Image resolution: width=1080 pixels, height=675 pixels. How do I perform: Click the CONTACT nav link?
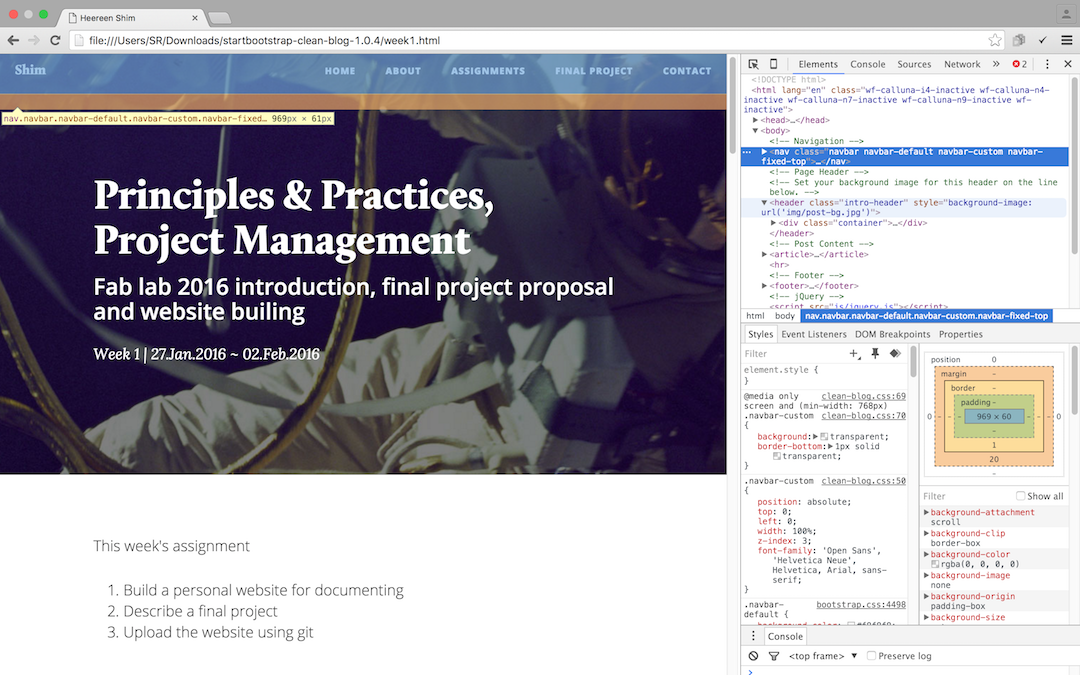click(x=687, y=71)
